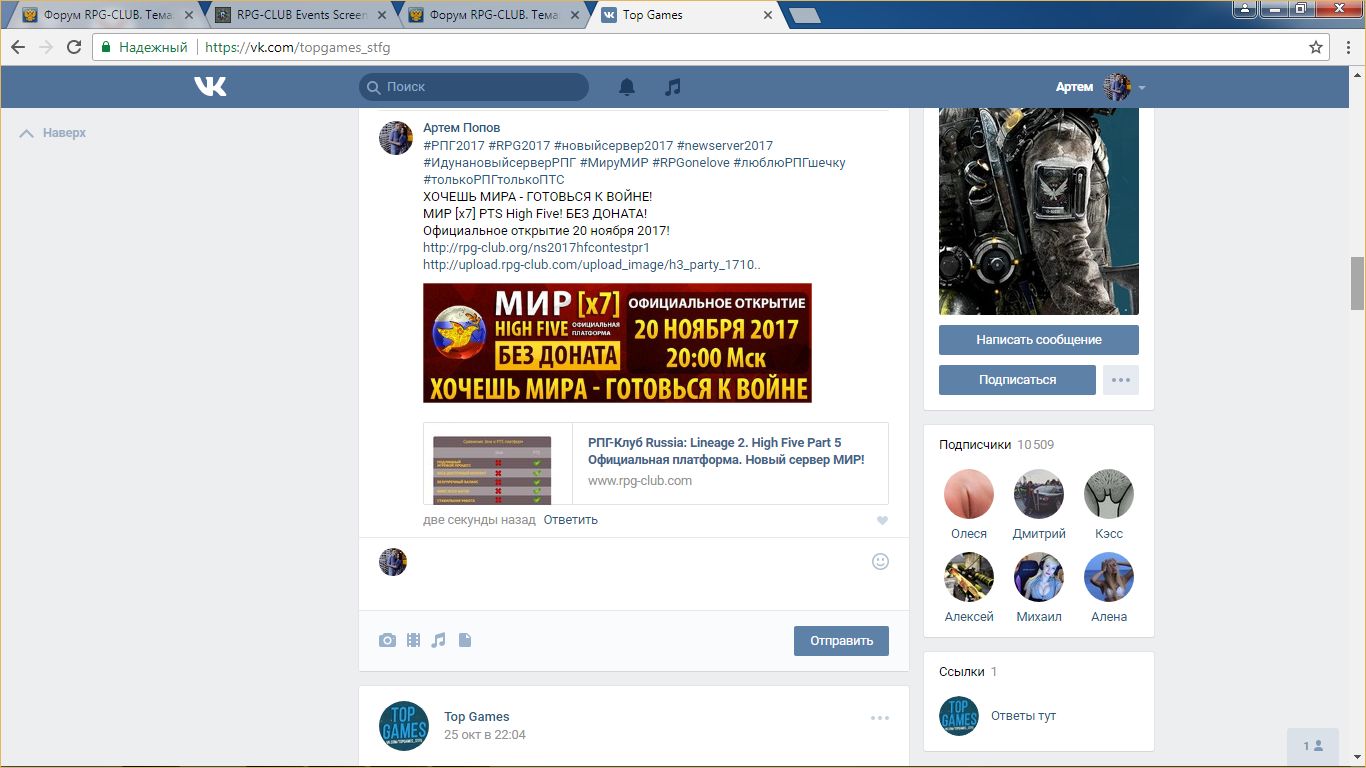
Task: Attach a document with file icon
Action: point(464,640)
